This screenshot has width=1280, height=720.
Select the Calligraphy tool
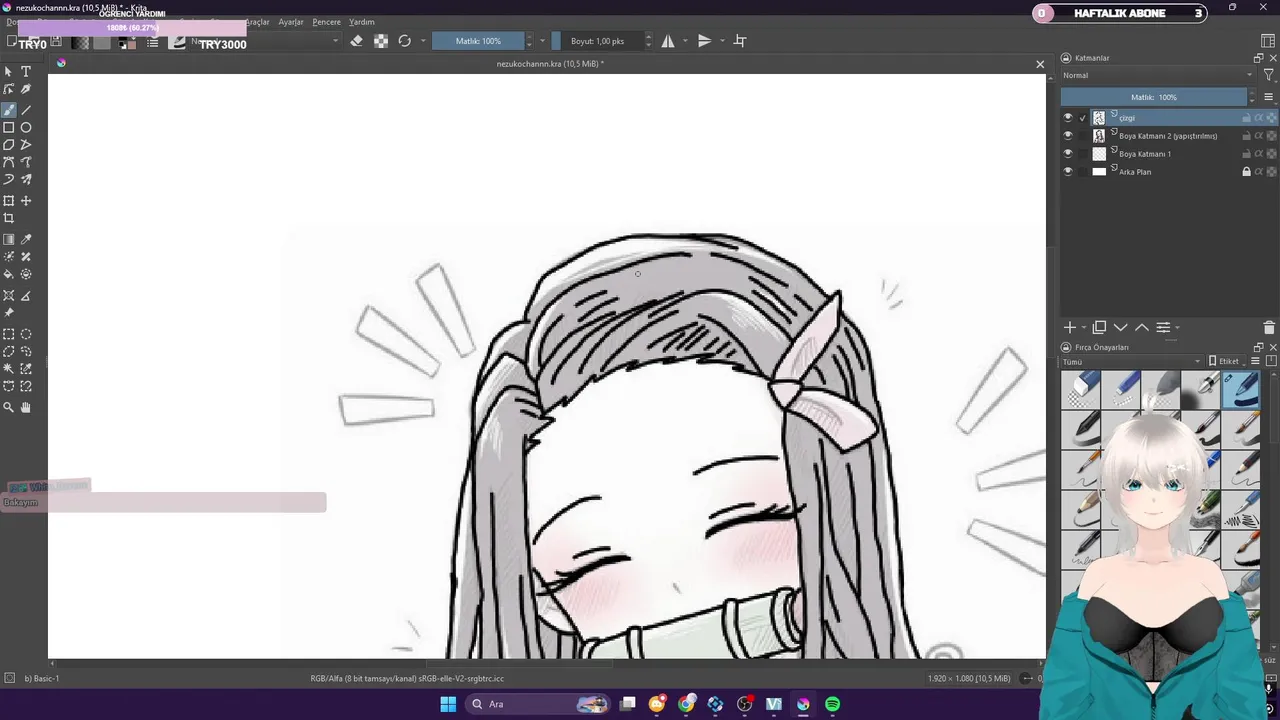[x=26, y=90]
